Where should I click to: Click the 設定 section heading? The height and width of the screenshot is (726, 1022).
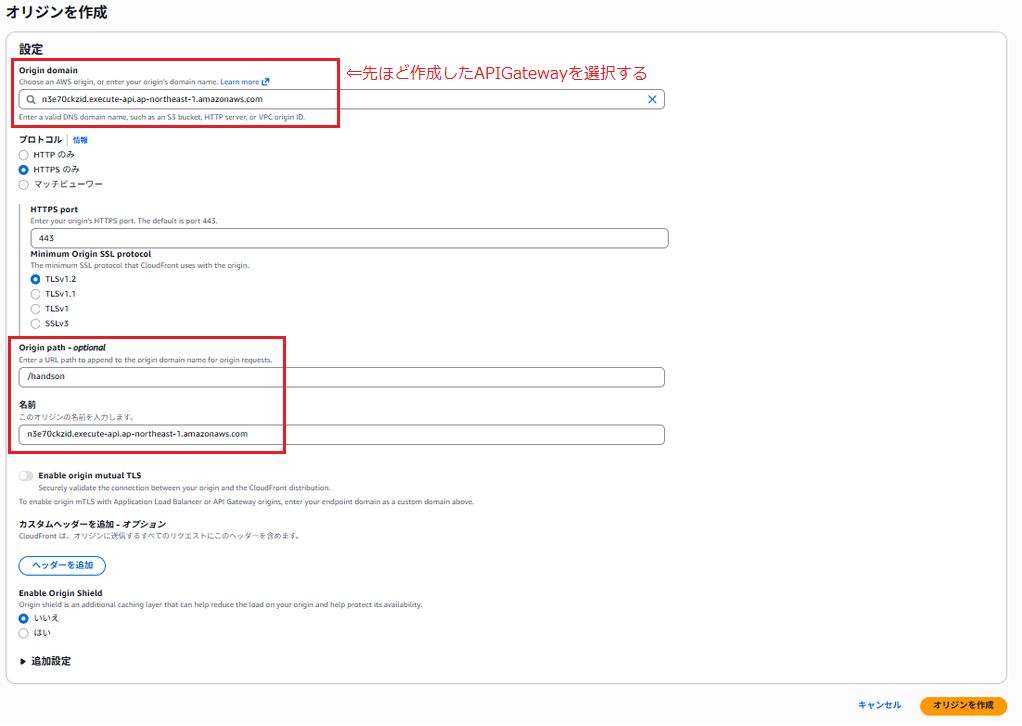click(31, 49)
